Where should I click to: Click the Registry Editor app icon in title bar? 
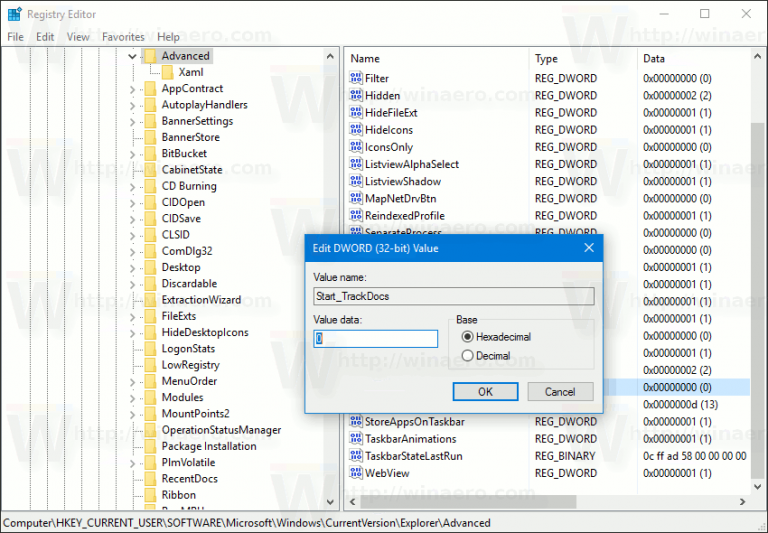click(13, 13)
